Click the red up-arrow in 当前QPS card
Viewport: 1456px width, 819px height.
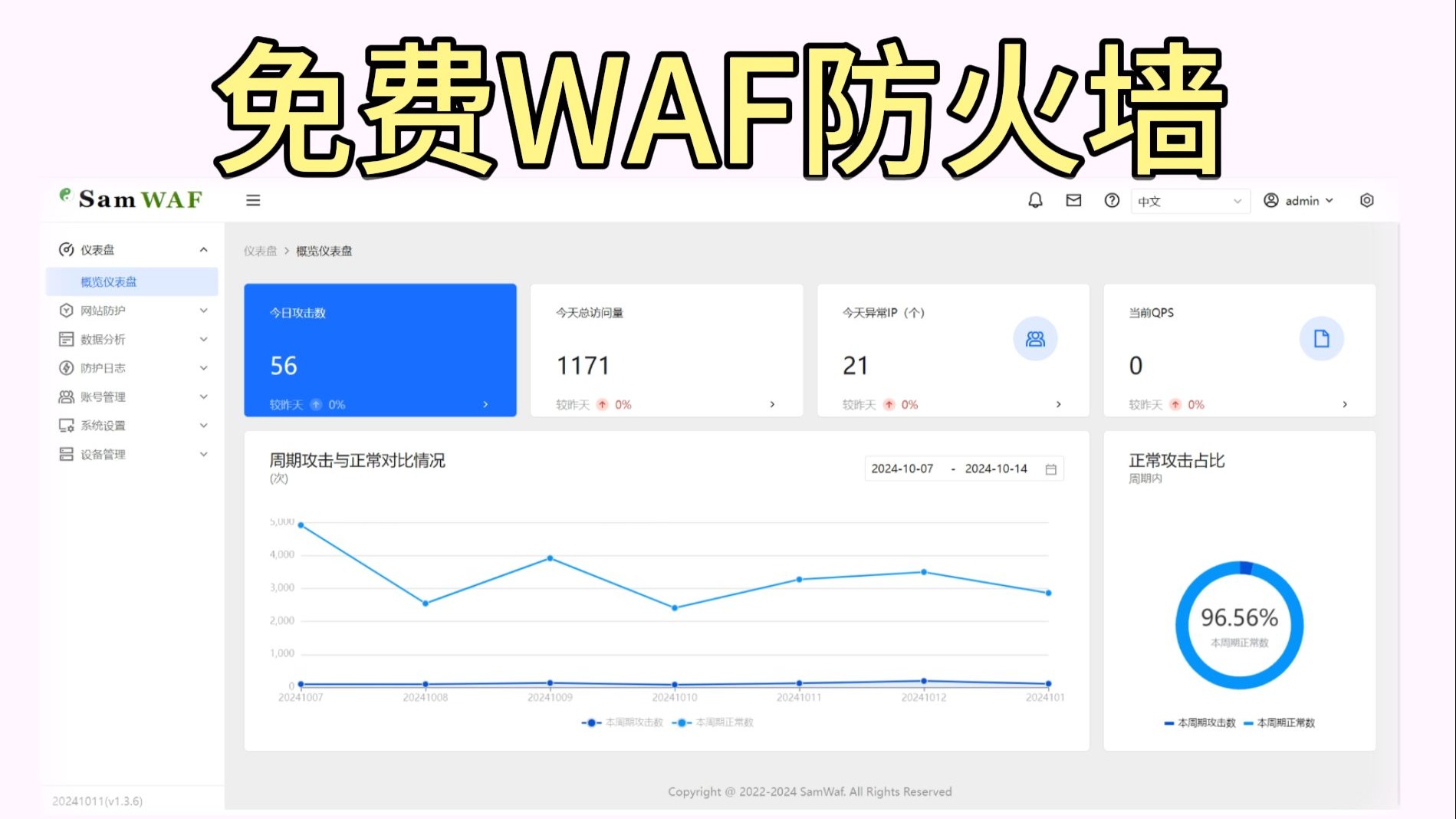pyautogui.click(x=1175, y=404)
